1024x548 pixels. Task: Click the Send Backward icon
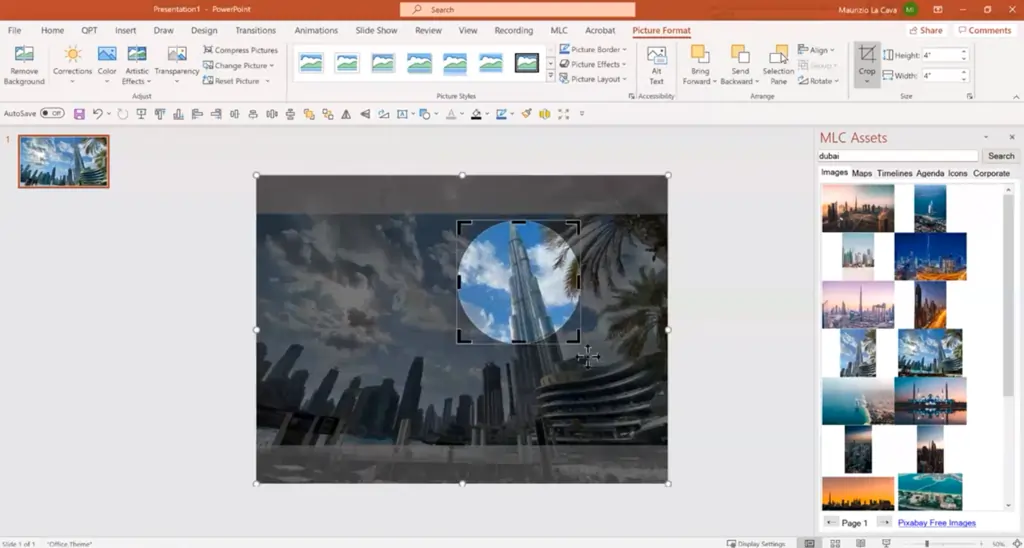(740, 54)
